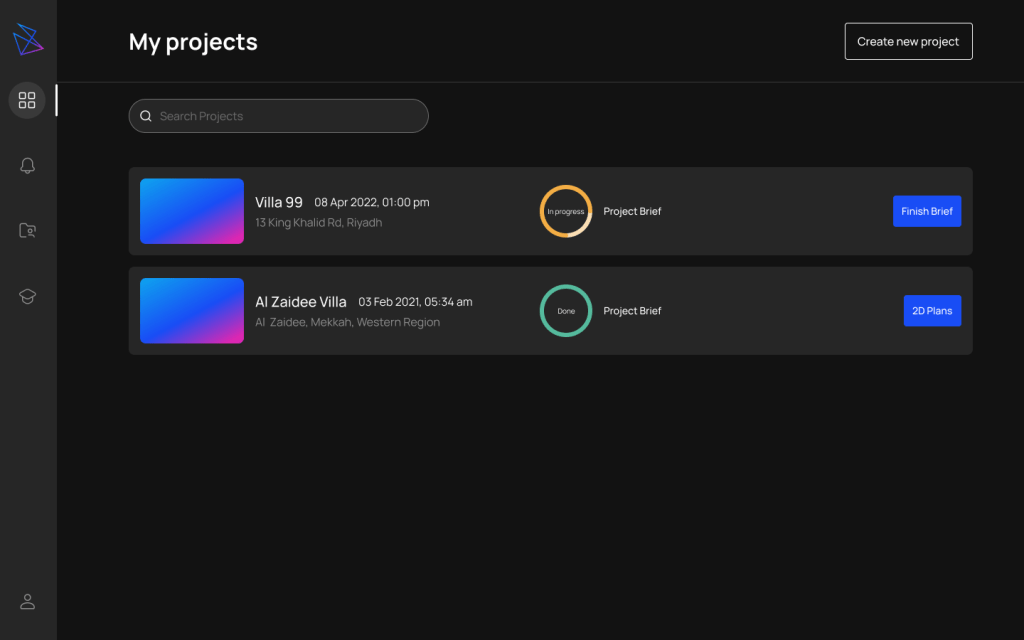1024x640 pixels.
Task: Select the Villa 99 project thumbnail
Action: [x=192, y=211]
